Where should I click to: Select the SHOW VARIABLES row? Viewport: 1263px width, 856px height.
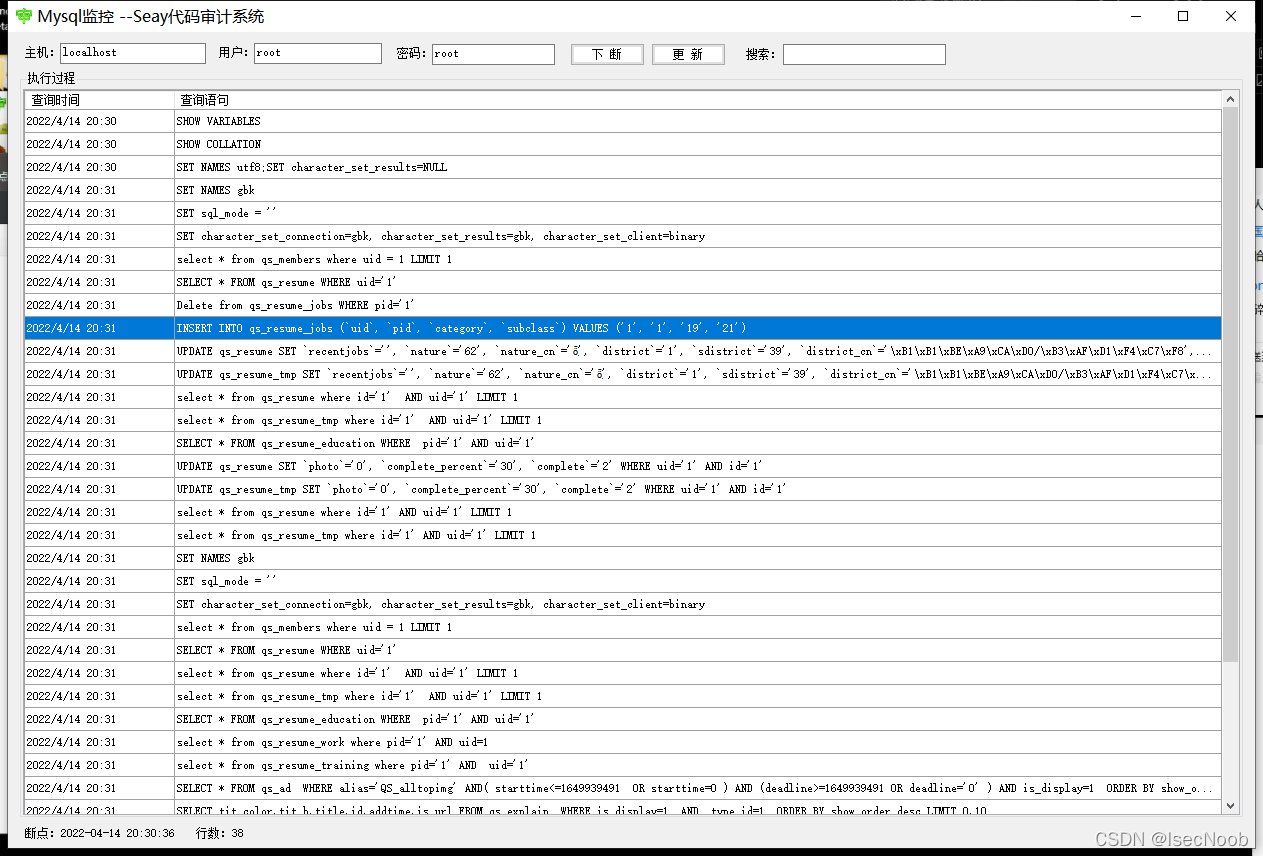[623, 121]
